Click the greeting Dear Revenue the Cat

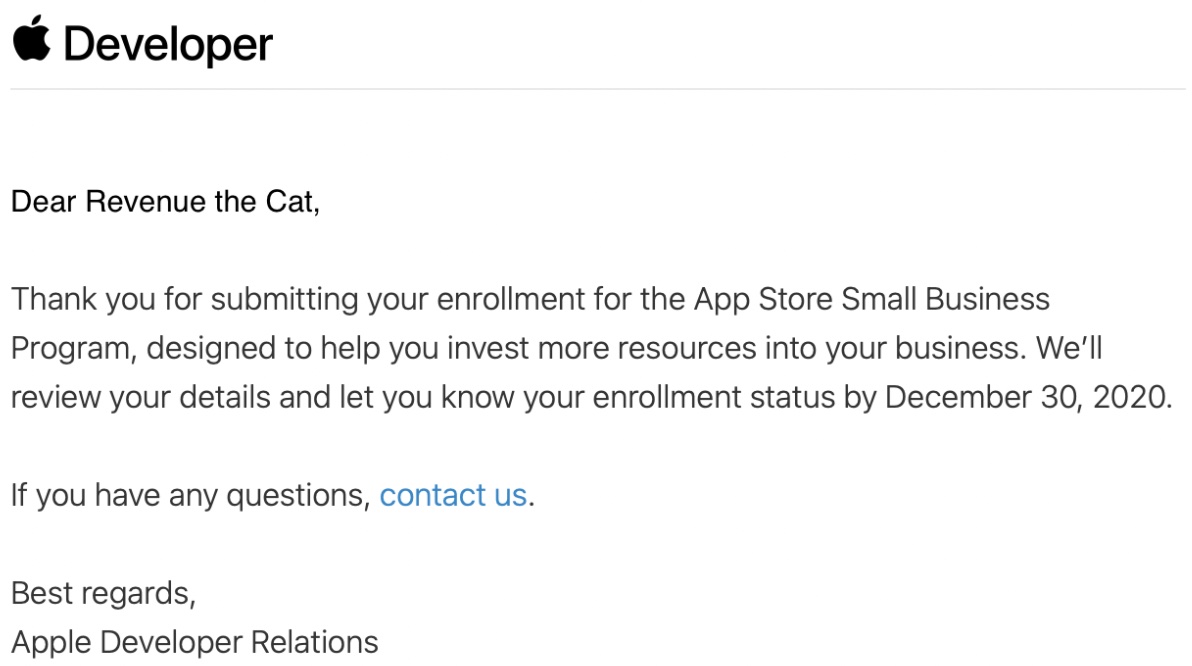point(165,202)
